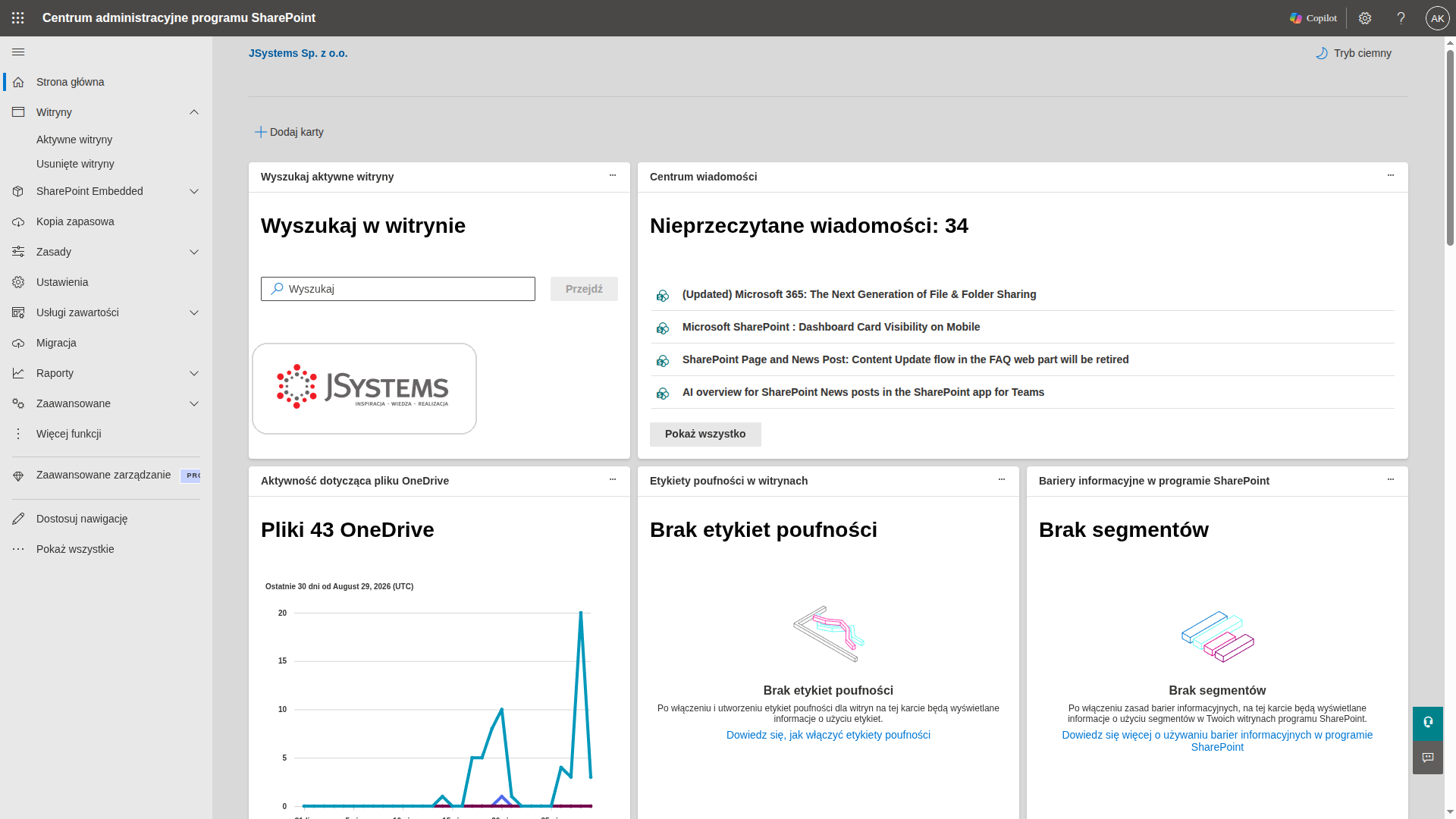The width and height of the screenshot is (1456, 819).
Task: Click Pokaż wszystko messages button
Action: point(705,435)
